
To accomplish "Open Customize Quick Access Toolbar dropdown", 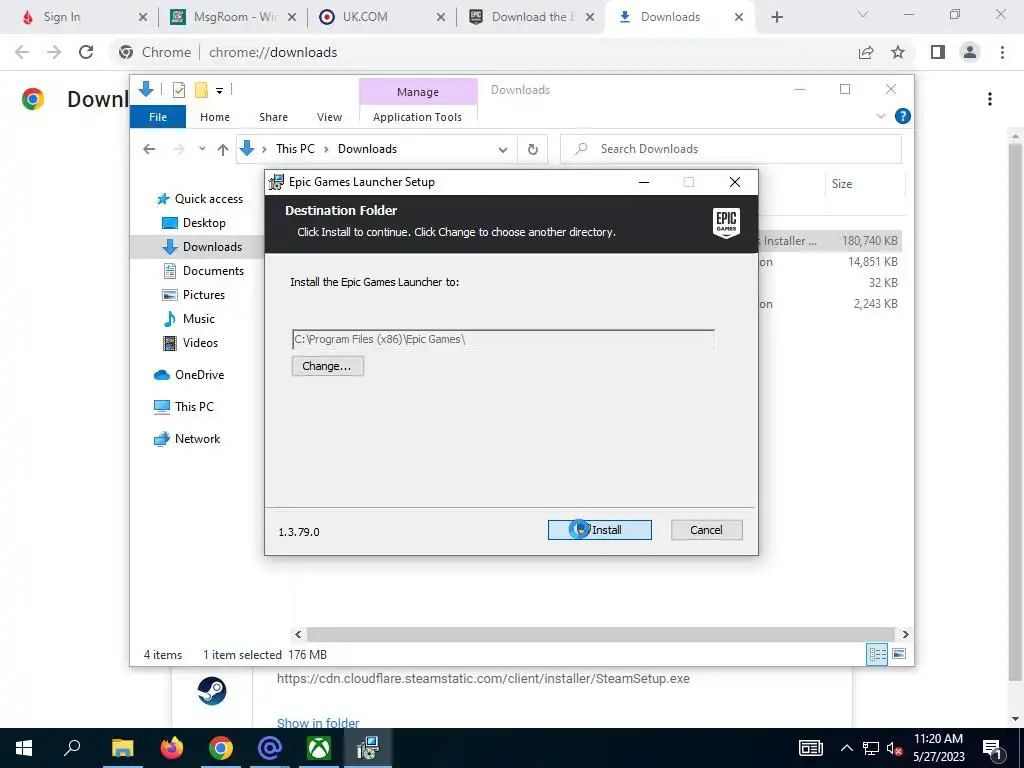I will (219, 91).
